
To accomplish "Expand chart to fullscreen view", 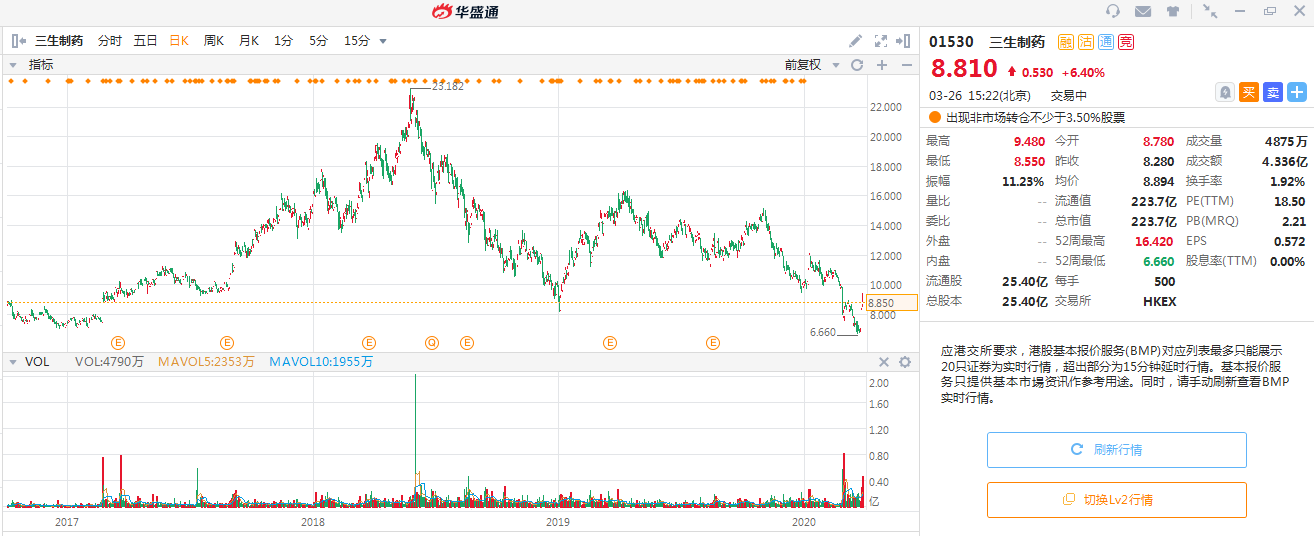I will [881, 41].
